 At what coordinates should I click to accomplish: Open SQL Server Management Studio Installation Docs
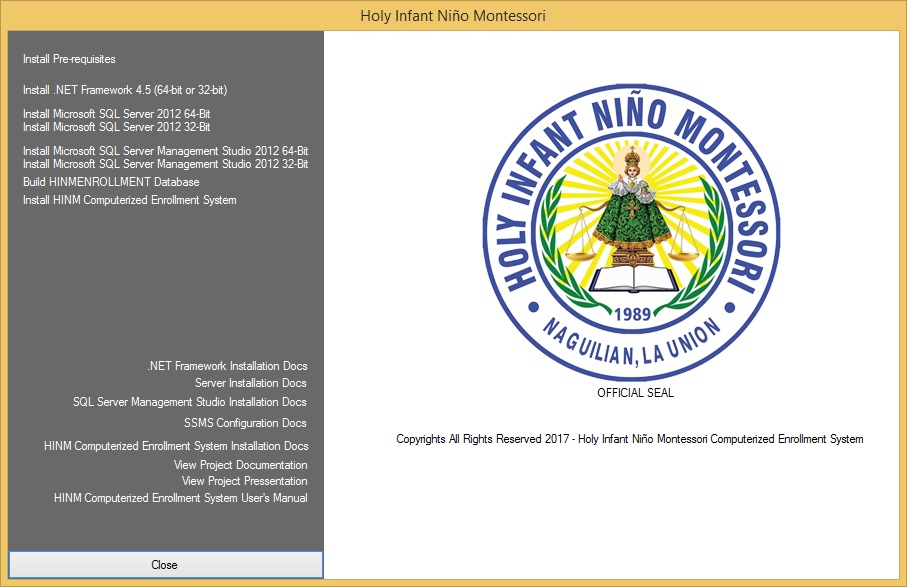tap(190, 402)
